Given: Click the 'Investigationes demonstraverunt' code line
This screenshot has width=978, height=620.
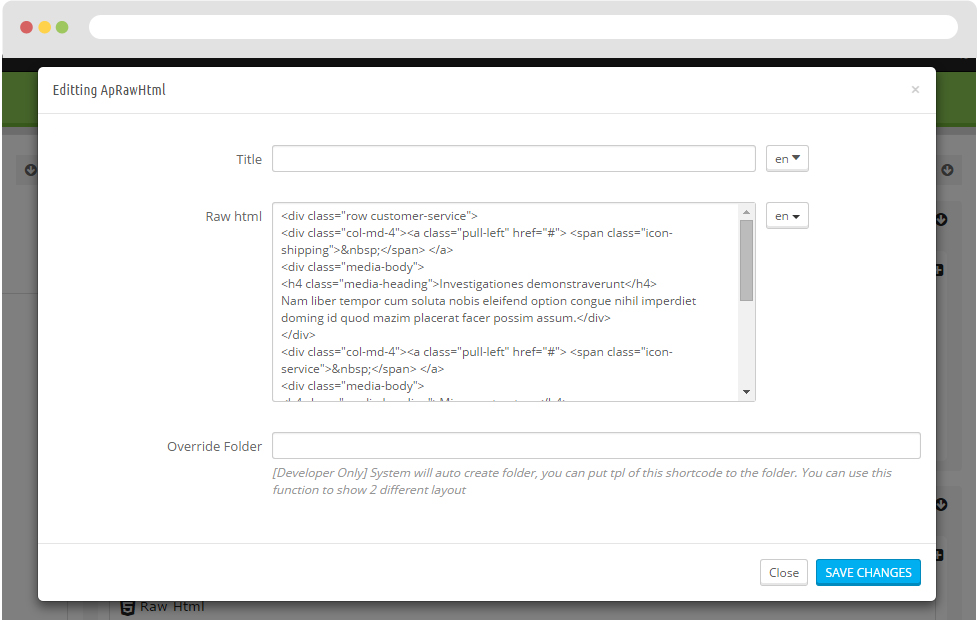Looking at the screenshot, I should click(x=468, y=284).
